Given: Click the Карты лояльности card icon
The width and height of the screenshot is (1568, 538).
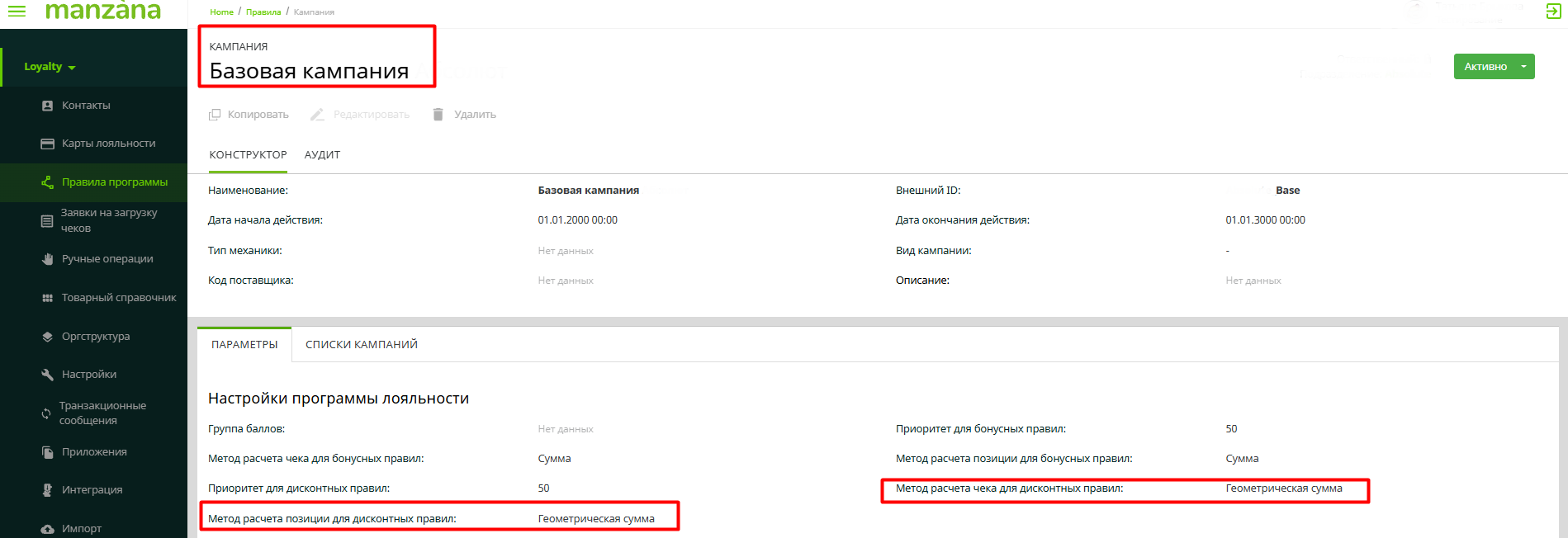Looking at the screenshot, I should [47, 144].
